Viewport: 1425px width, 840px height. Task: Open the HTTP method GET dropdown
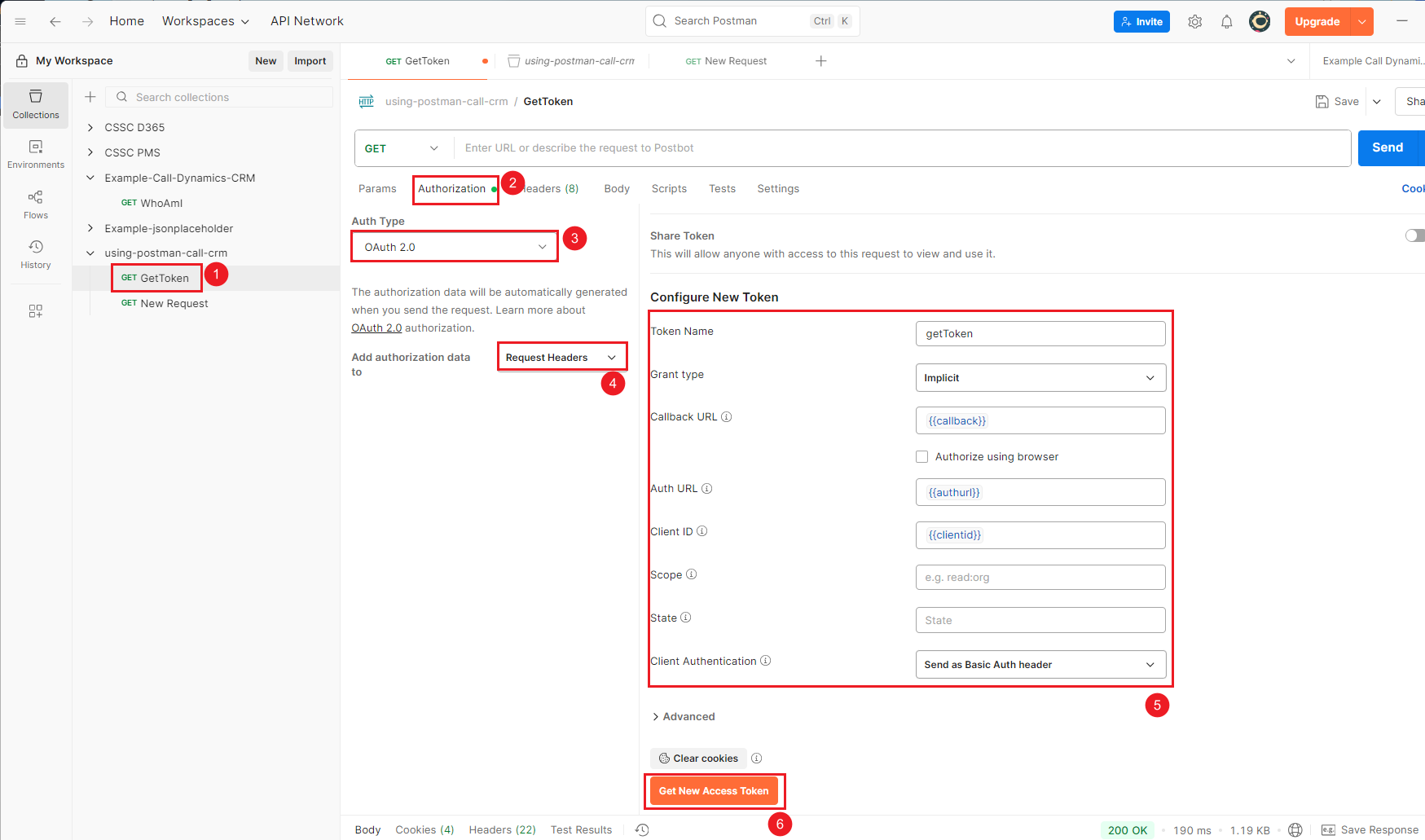click(402, 148)
